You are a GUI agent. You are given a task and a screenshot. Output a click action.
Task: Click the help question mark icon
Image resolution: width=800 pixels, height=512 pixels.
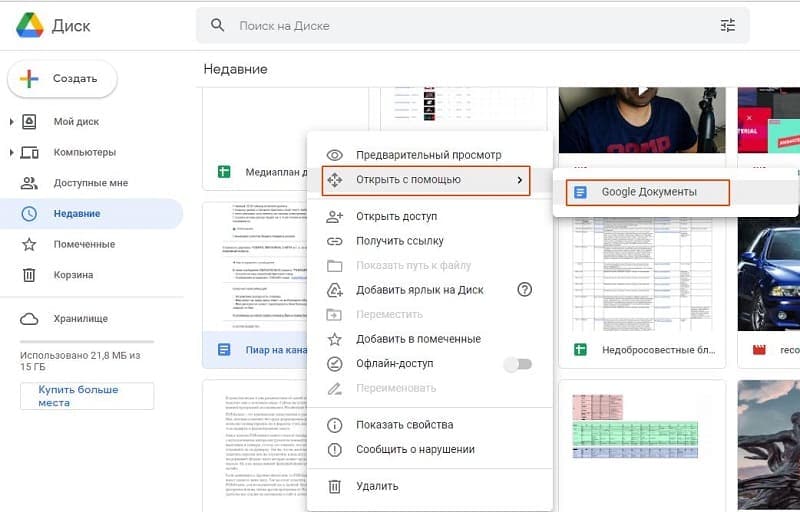pos(524,290)
